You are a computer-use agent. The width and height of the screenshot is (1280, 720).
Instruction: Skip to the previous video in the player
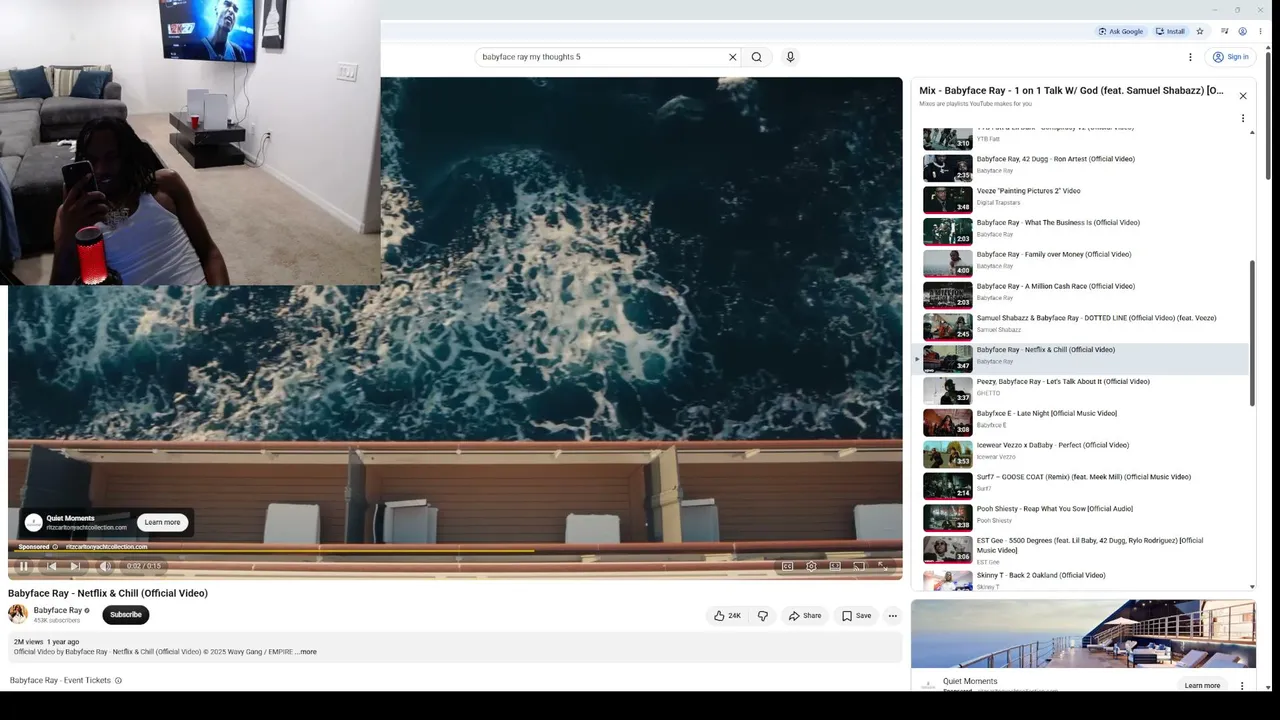(51, 566)
